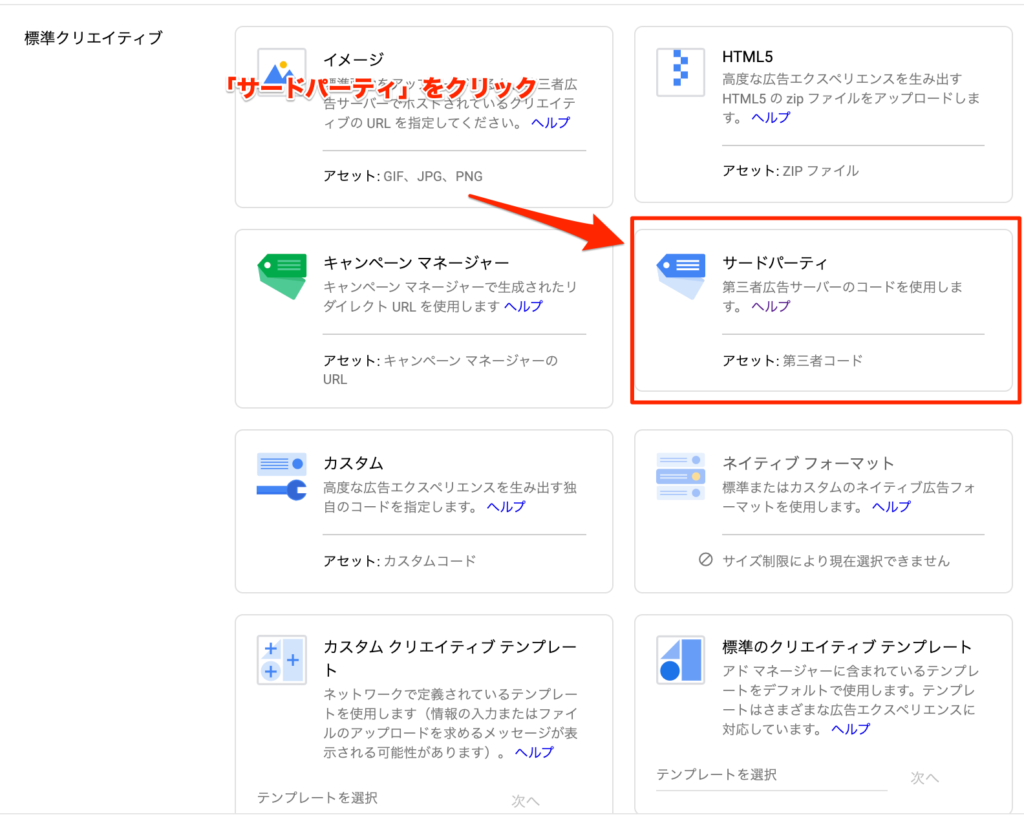Click the ネイティブ フォーマット title
Screen dimensions: 1024x821
[808, 463]
